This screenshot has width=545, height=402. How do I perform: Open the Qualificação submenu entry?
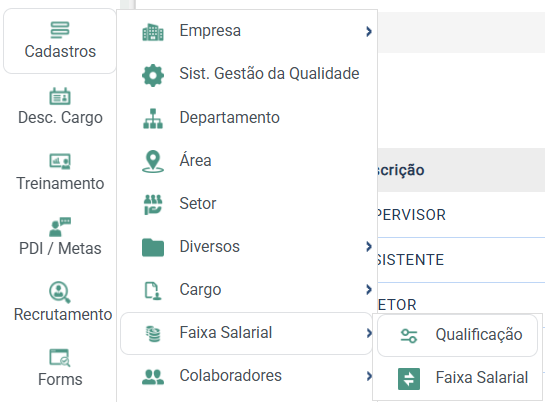457,335
